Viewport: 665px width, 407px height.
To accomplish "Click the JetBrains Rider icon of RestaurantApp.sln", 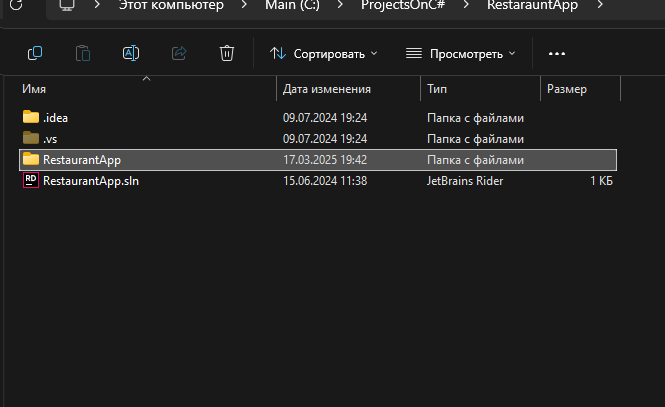I will click(30, 181).
